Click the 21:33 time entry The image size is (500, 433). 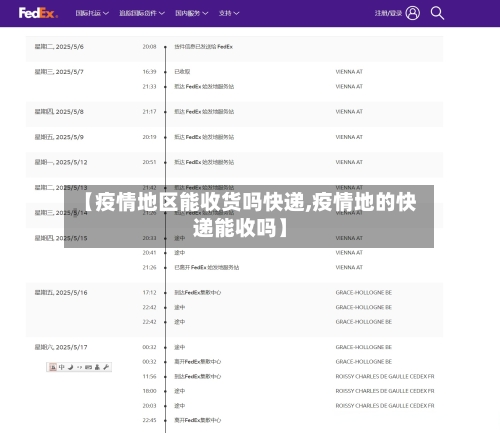tap(149, 87)
